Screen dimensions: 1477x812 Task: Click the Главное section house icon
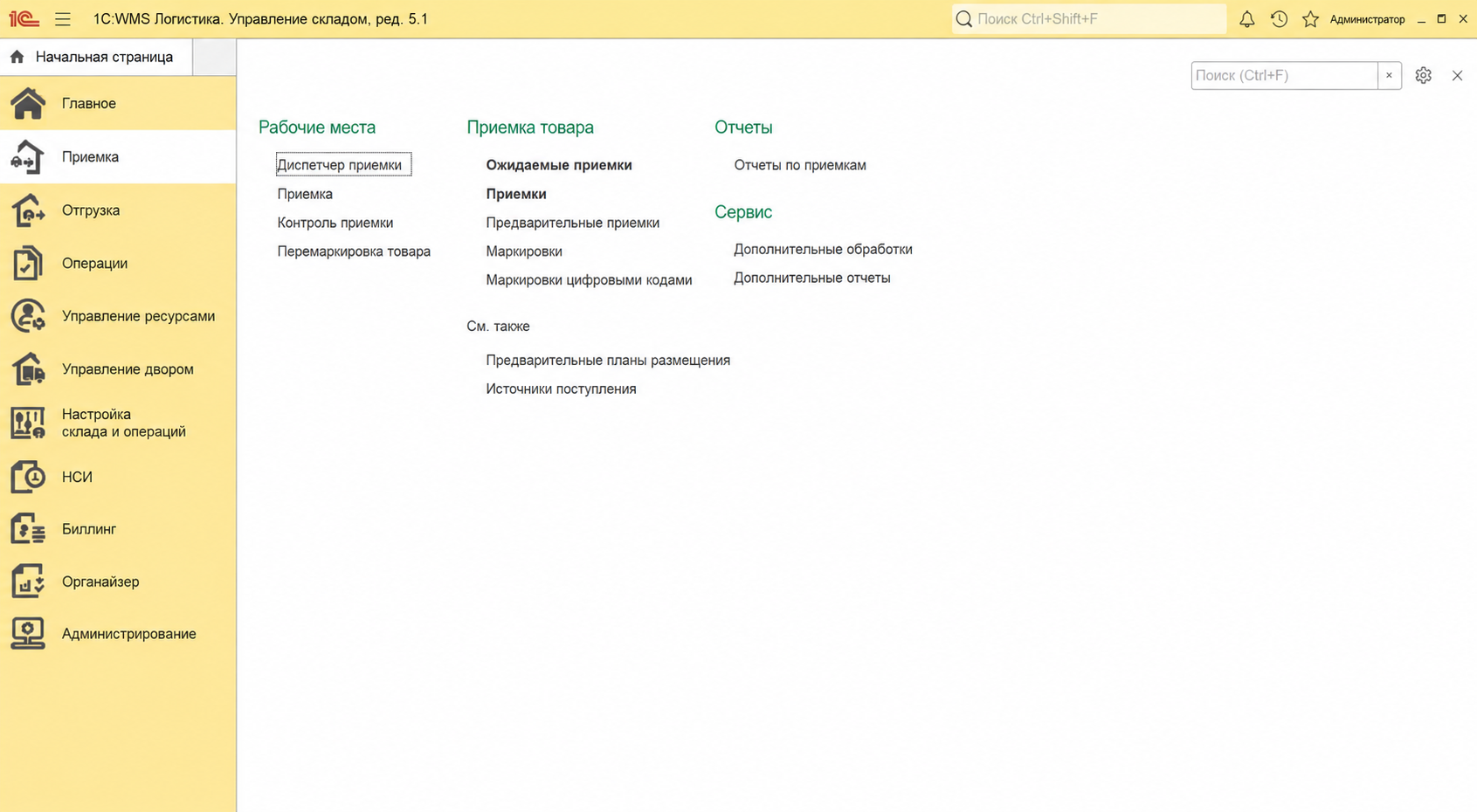point(28,103)
